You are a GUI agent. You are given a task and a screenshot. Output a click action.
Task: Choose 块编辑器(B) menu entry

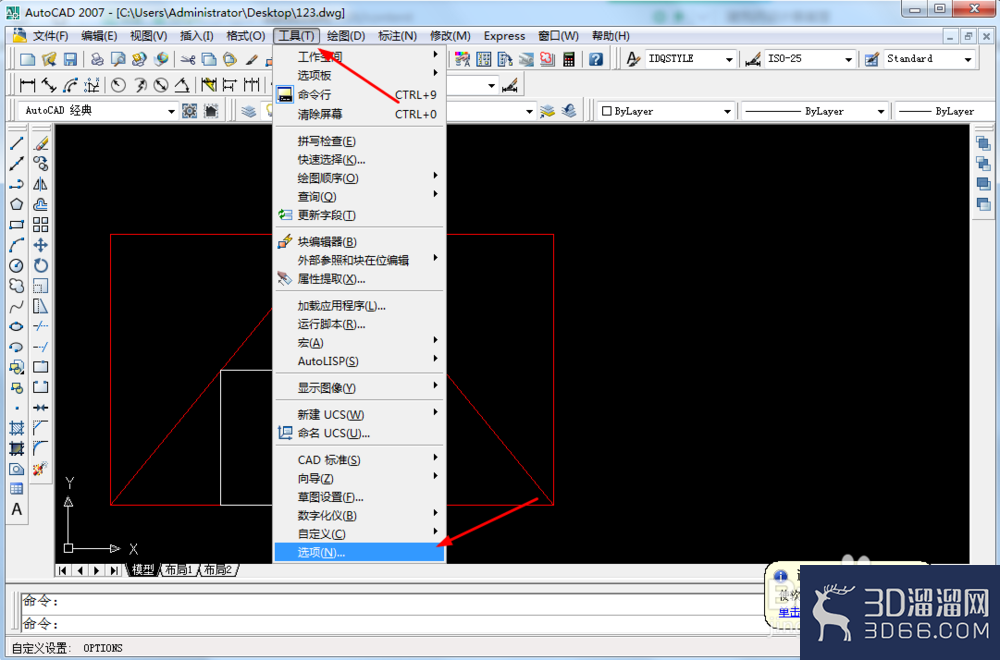360,242
